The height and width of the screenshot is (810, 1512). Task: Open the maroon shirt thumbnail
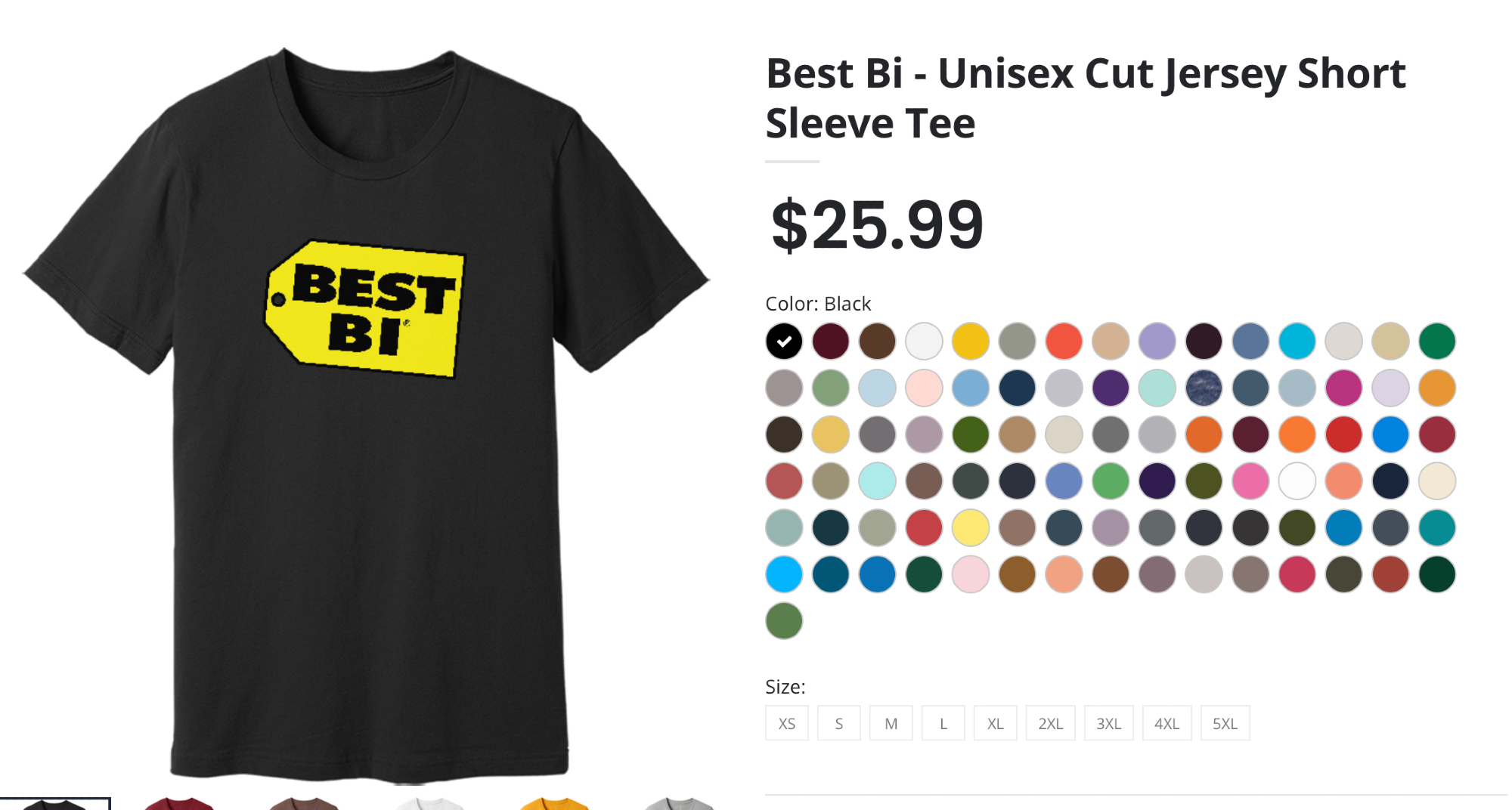(179, 803)
